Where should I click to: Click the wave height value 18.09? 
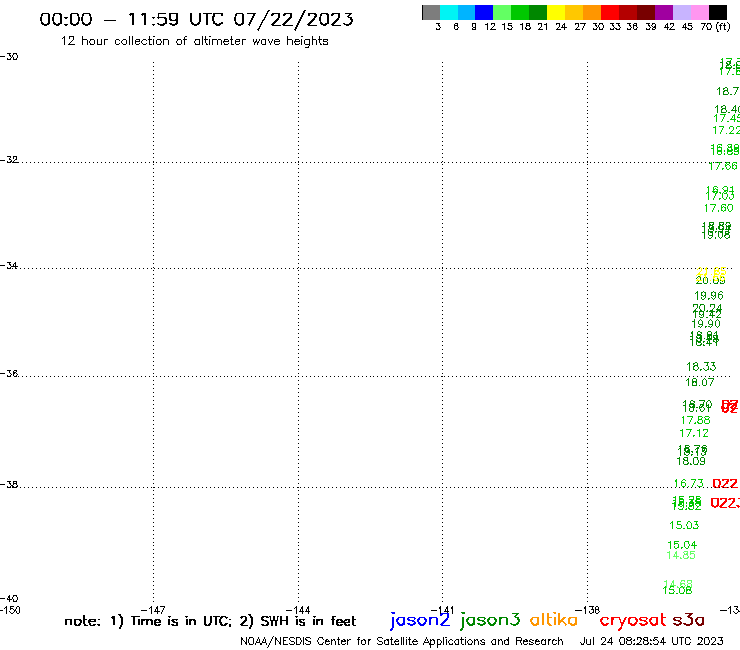coord(691,461)
